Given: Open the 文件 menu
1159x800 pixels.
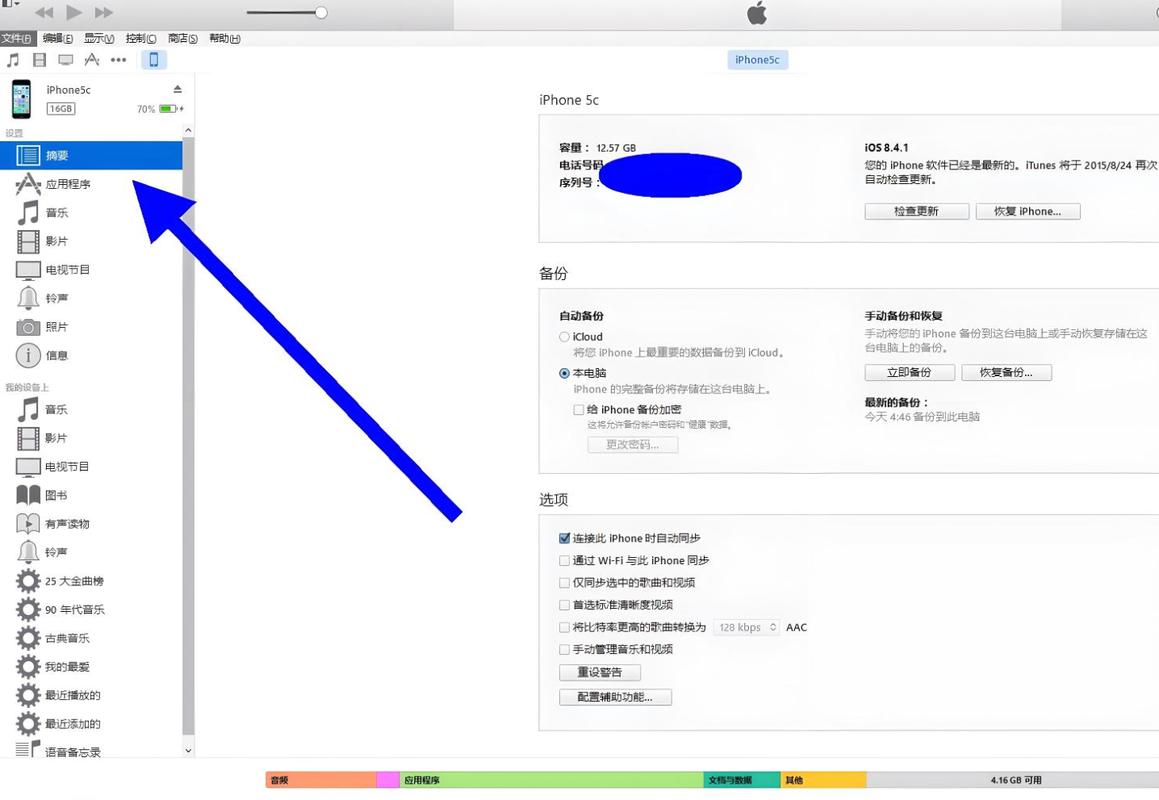Looking at the screenshot, I should coord(17,37).
